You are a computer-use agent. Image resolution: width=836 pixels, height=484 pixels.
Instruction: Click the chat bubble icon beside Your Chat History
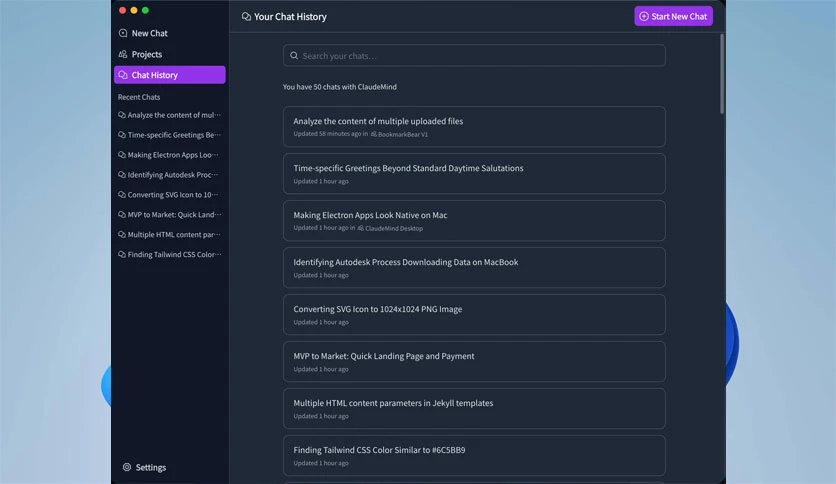click(246, 17)
